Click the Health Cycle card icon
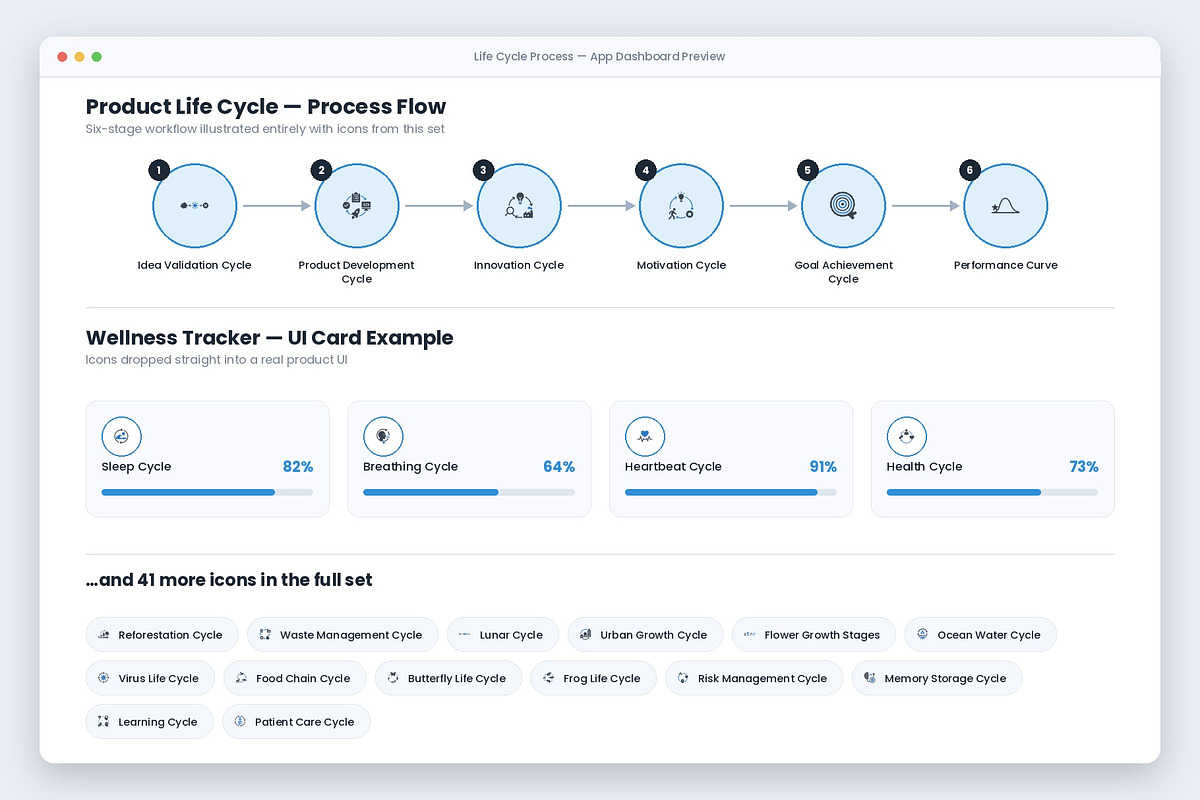 (x=907, y=436)
